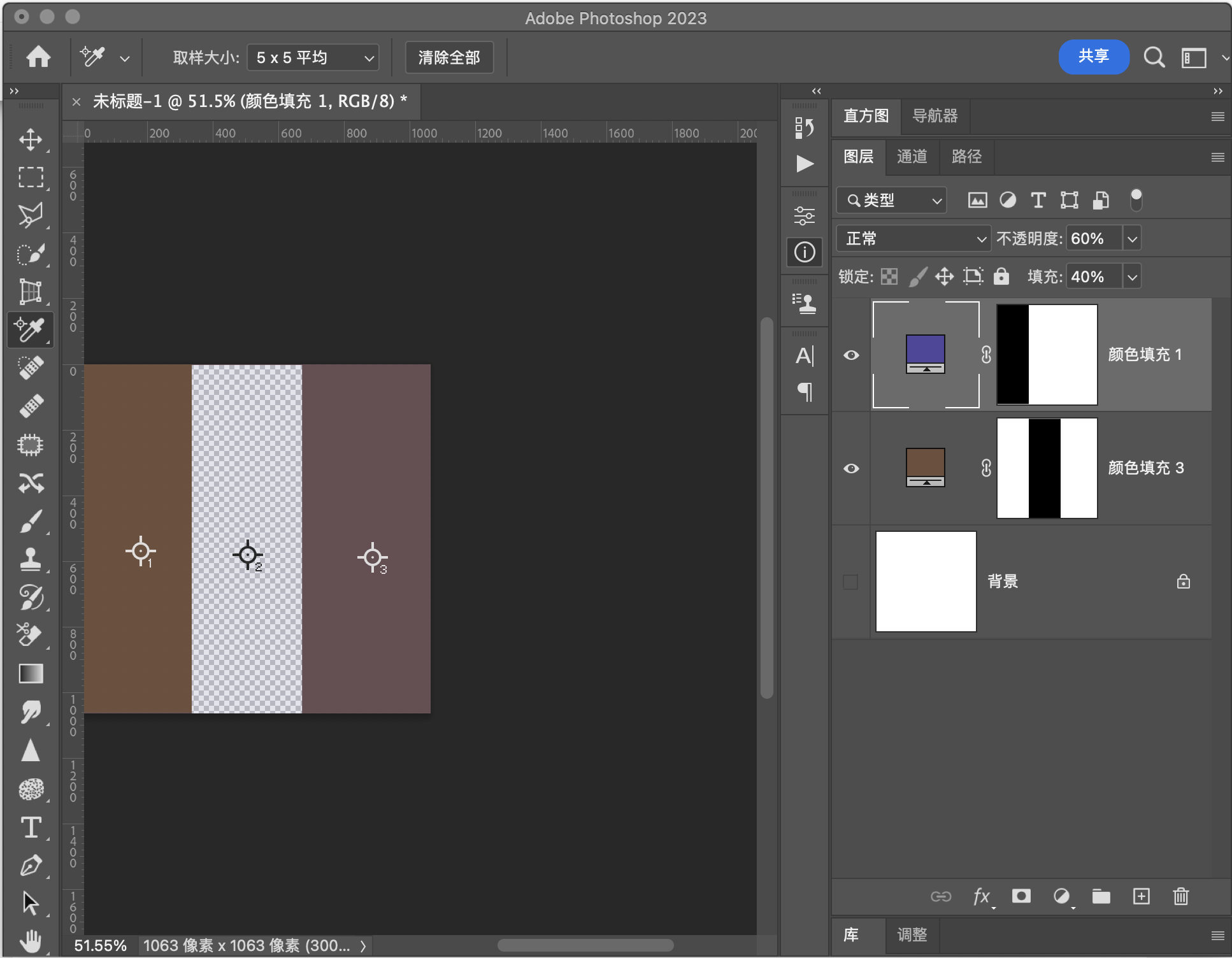Select the Background Eraser tool
1232x958 pixels.
31,635
